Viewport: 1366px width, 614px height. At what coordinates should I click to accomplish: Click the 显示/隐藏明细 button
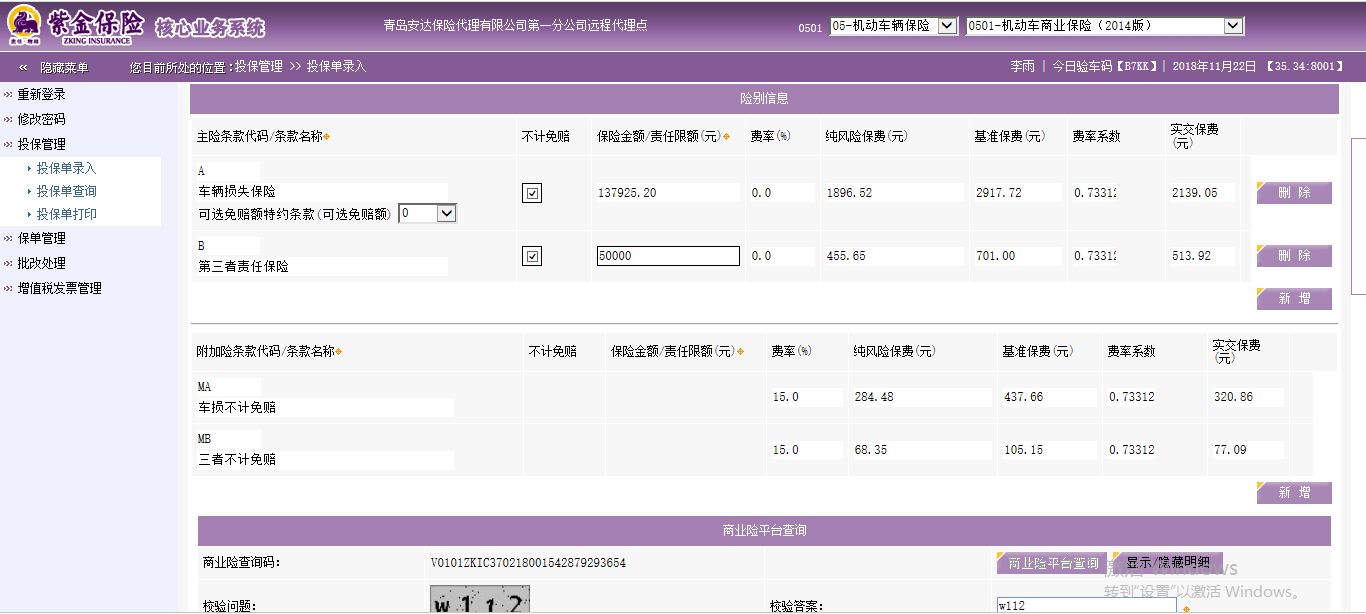[1166, 563]
